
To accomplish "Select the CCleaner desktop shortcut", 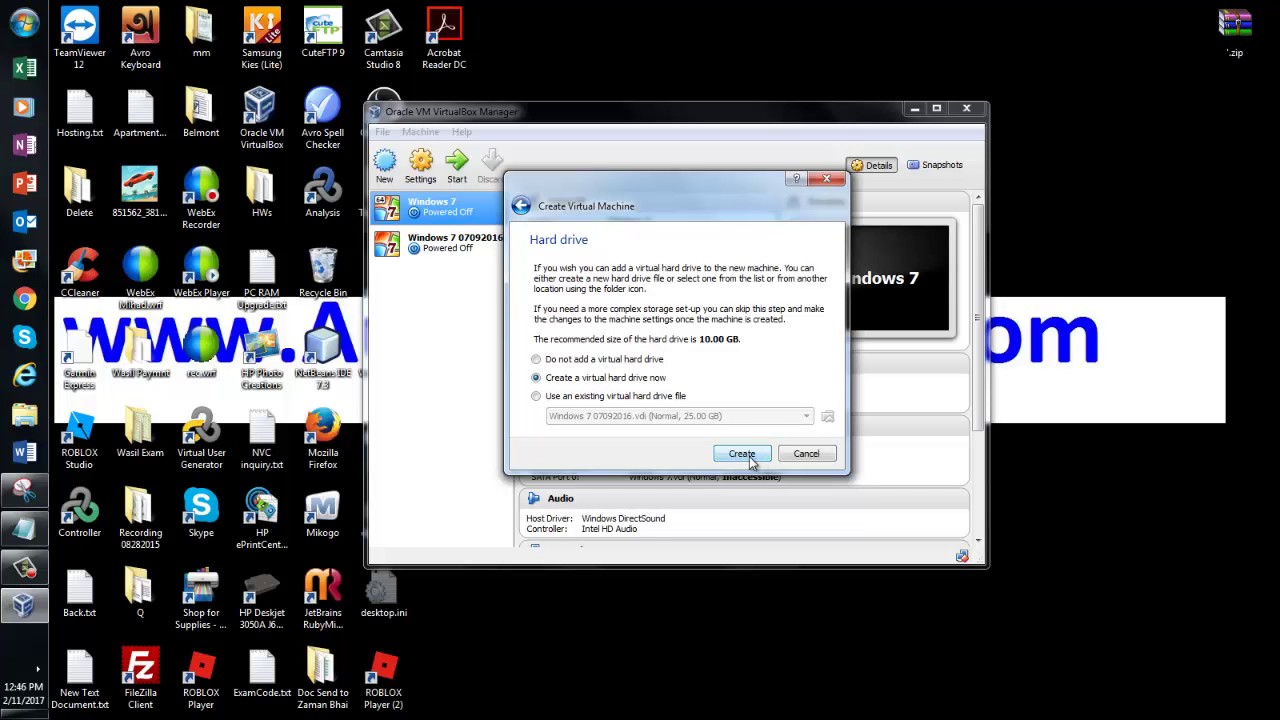I will click(80, 273).
